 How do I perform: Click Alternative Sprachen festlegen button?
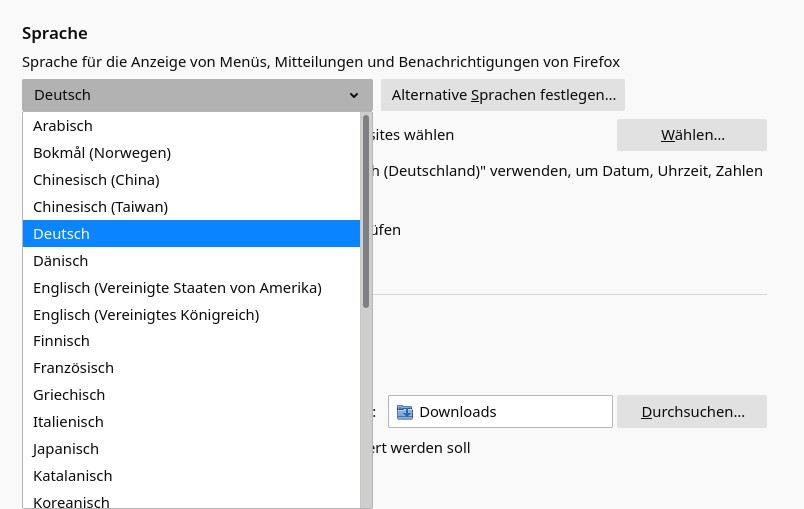click(x=503, y=95)
